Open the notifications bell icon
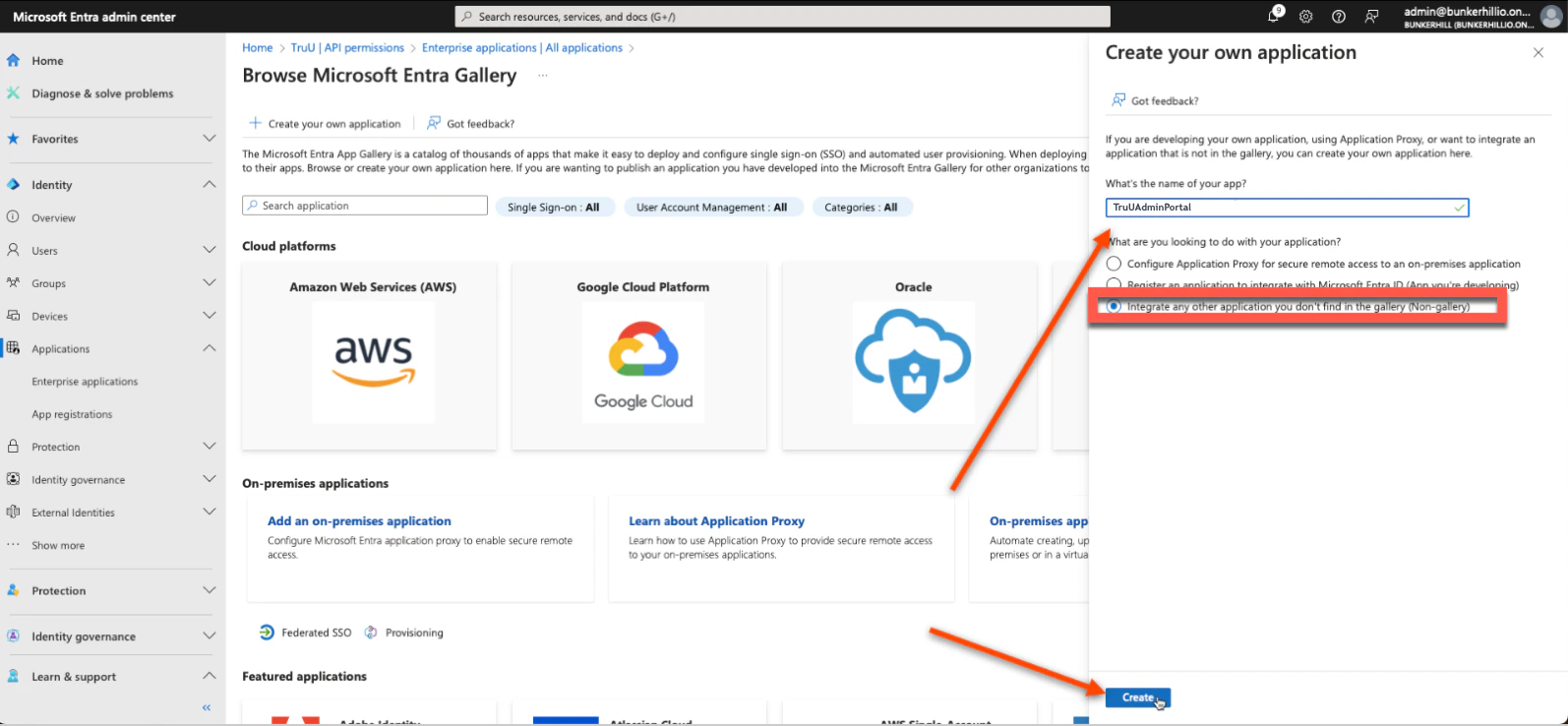This screenshot has width=1568, height=726. click(1275, 16)
